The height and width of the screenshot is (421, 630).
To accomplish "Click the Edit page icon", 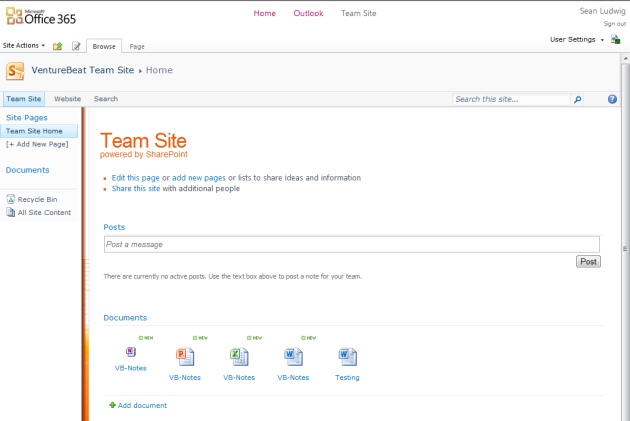I will pyautogui.click(x=76, y=46).
